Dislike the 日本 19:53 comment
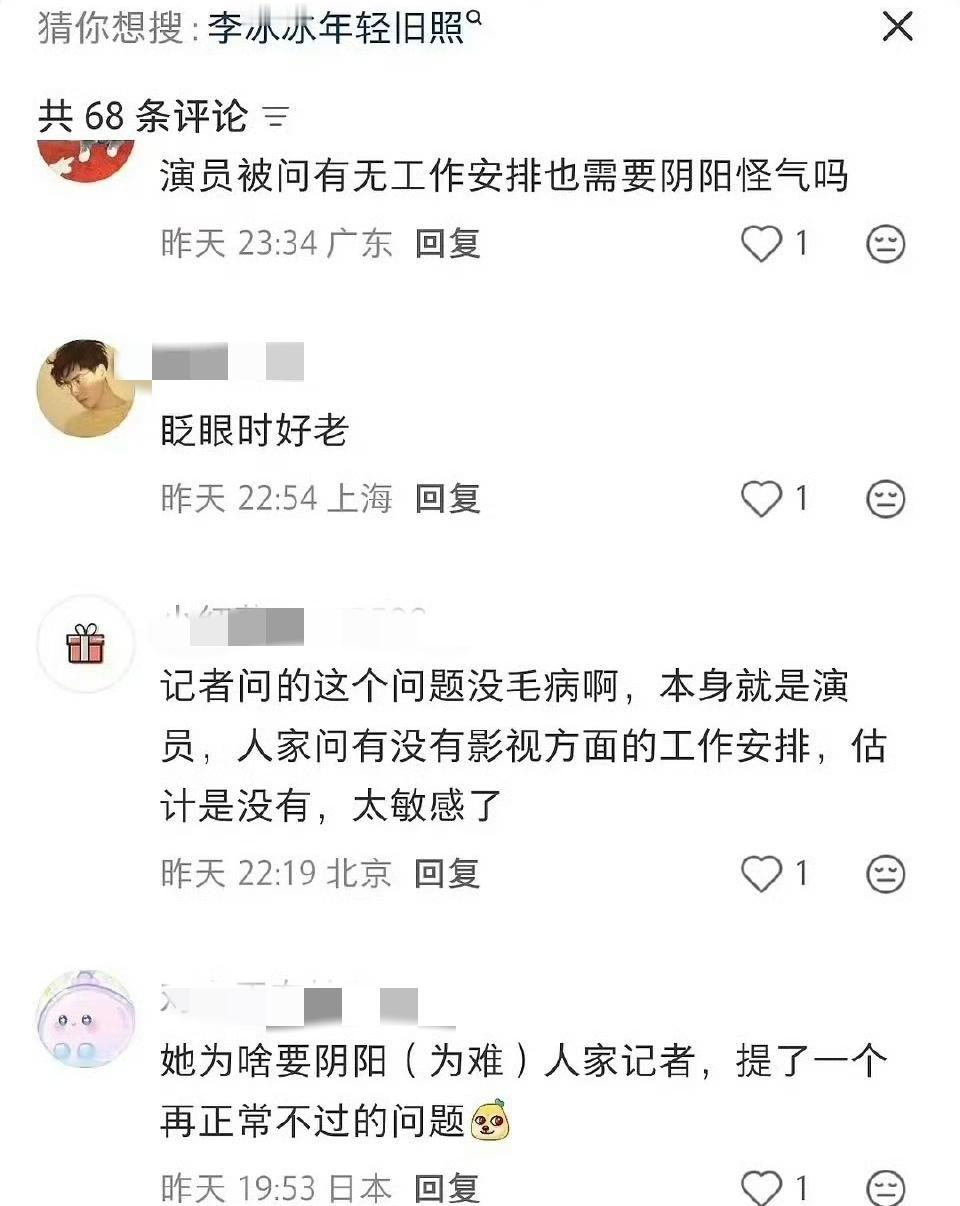 (885, 1187)
